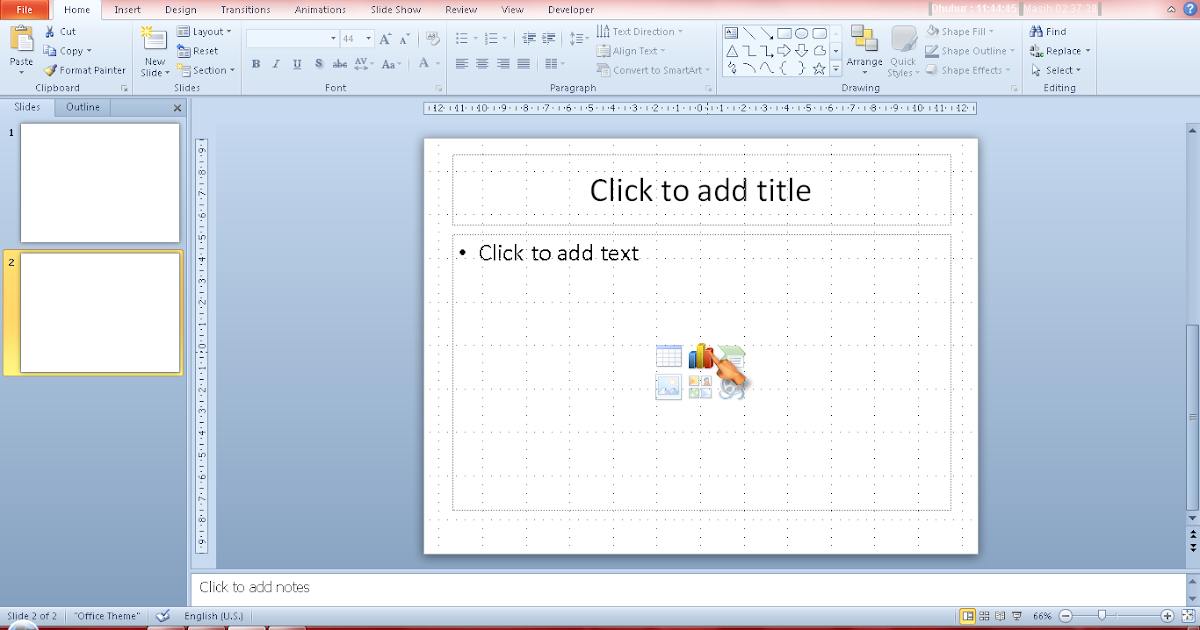The height and width of the screenshot is (630, 1200).
Task: Click Replace in the Editing group
Action: [x=1060, y=50]
